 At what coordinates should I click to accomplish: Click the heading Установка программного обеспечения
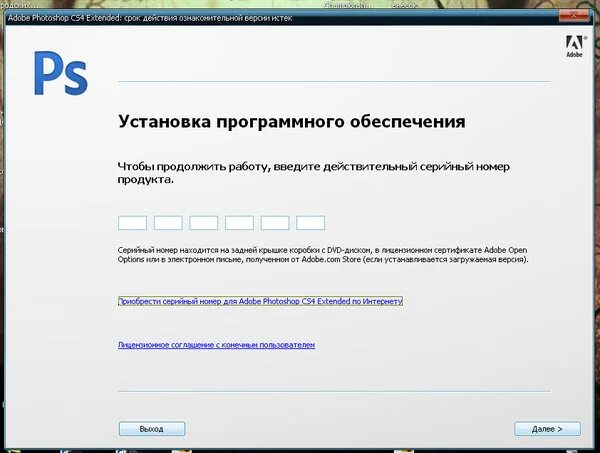[292, 122]
